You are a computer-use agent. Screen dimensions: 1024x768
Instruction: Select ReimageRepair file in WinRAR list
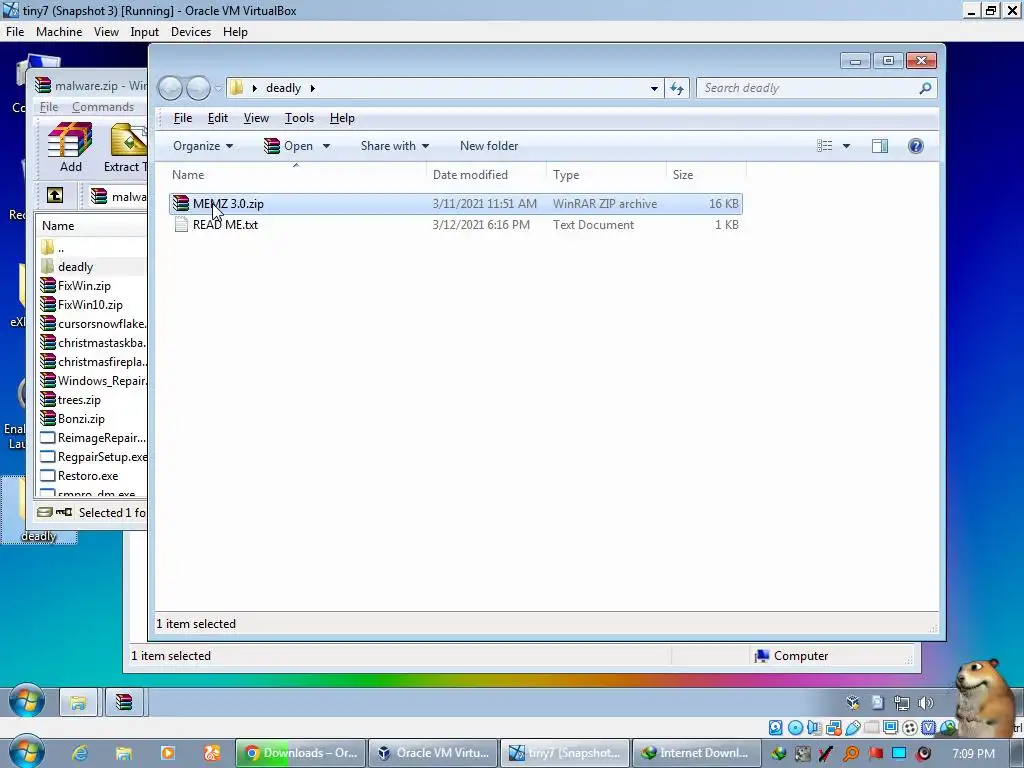point(93,438)
